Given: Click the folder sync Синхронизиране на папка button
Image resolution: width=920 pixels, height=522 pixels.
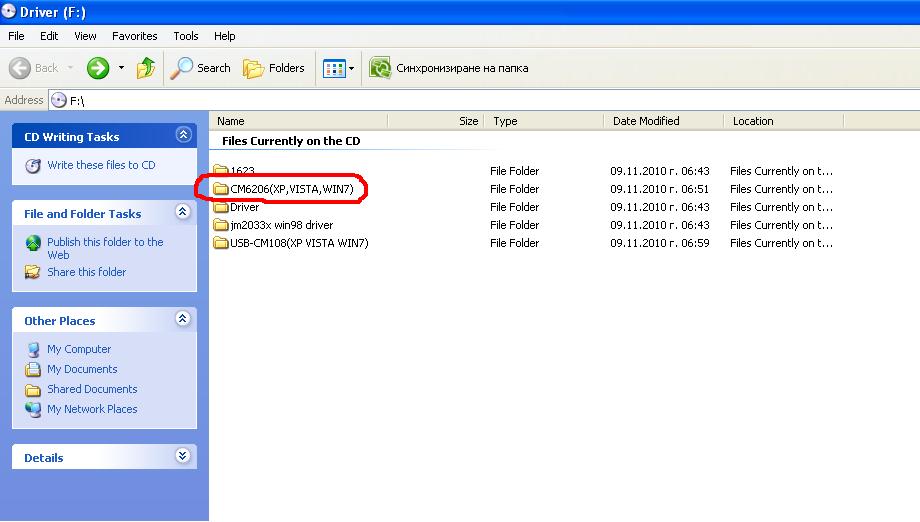Looking at the screenshot, I should 449,68.
